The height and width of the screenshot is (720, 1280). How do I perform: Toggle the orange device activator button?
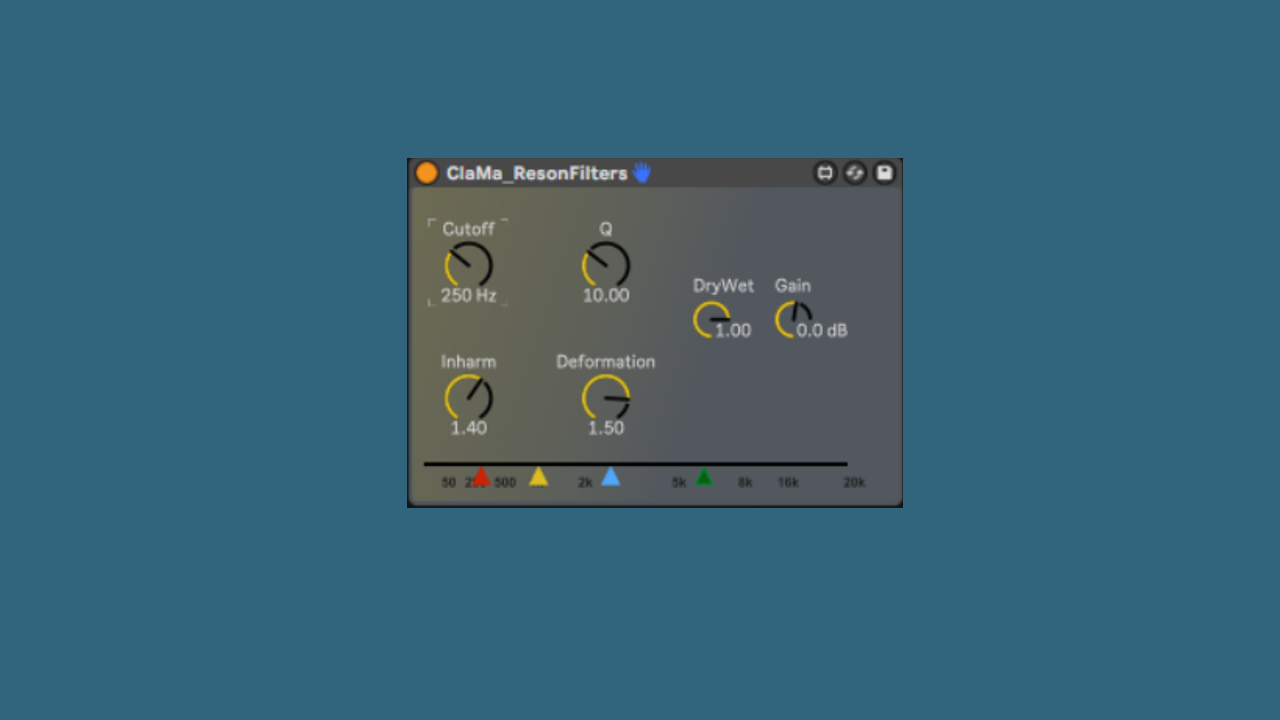click(427, 173)
